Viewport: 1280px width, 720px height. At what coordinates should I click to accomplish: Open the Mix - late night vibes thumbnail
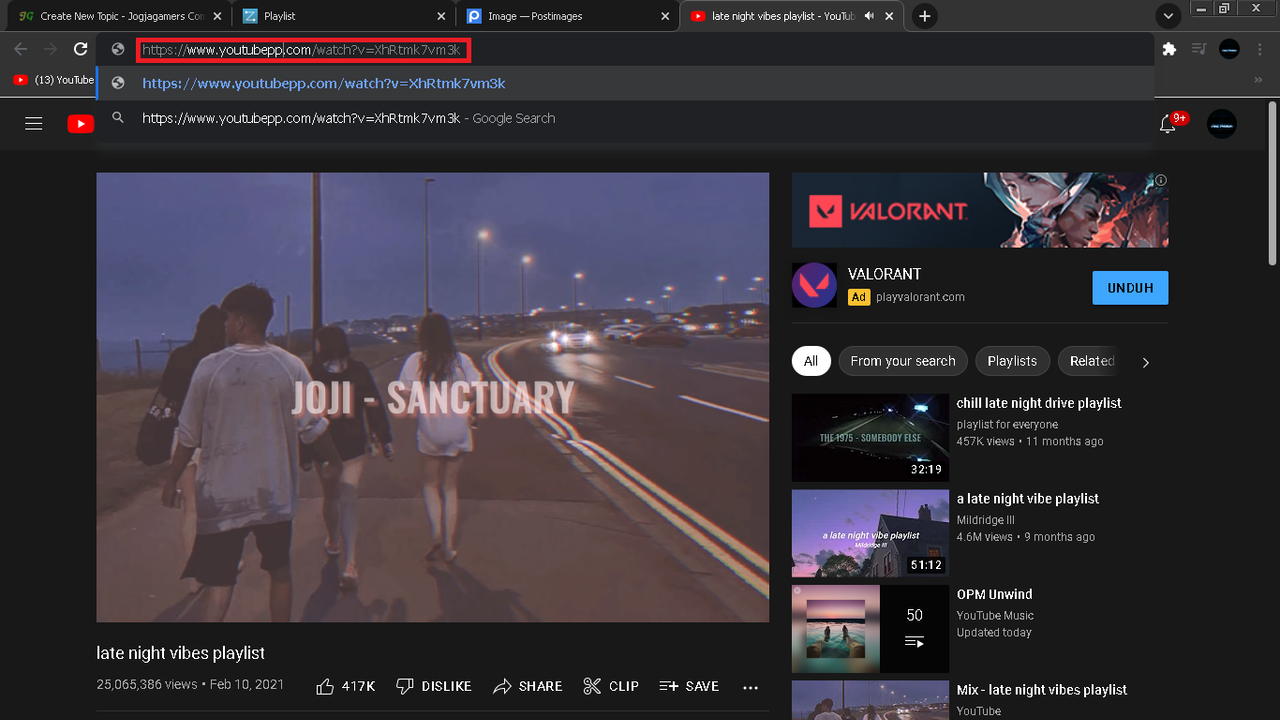[870, 700]
